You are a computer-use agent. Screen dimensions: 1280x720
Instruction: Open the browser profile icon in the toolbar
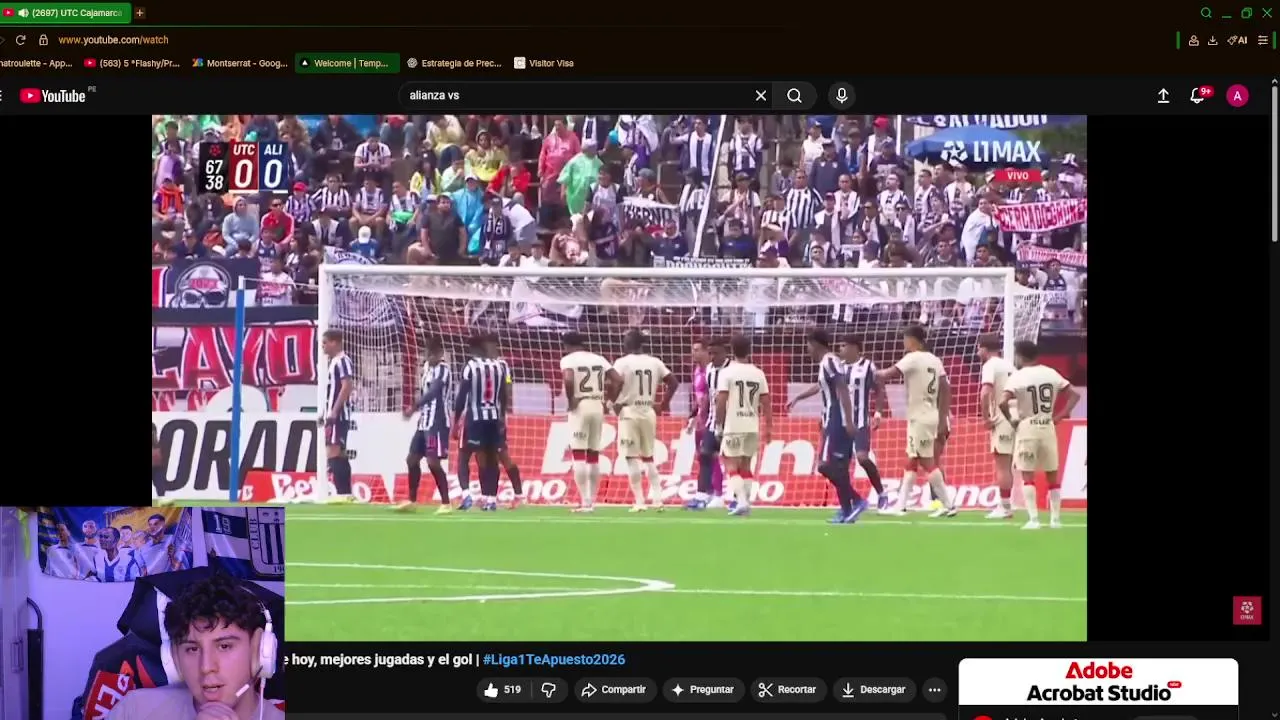pyautogui.click(x=1193, y=40)
